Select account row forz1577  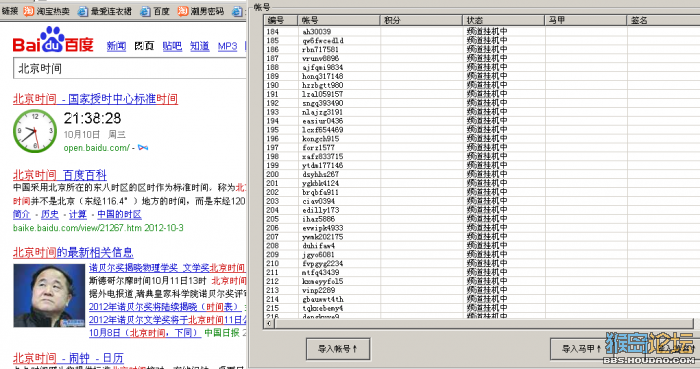[x=482, y=148]
